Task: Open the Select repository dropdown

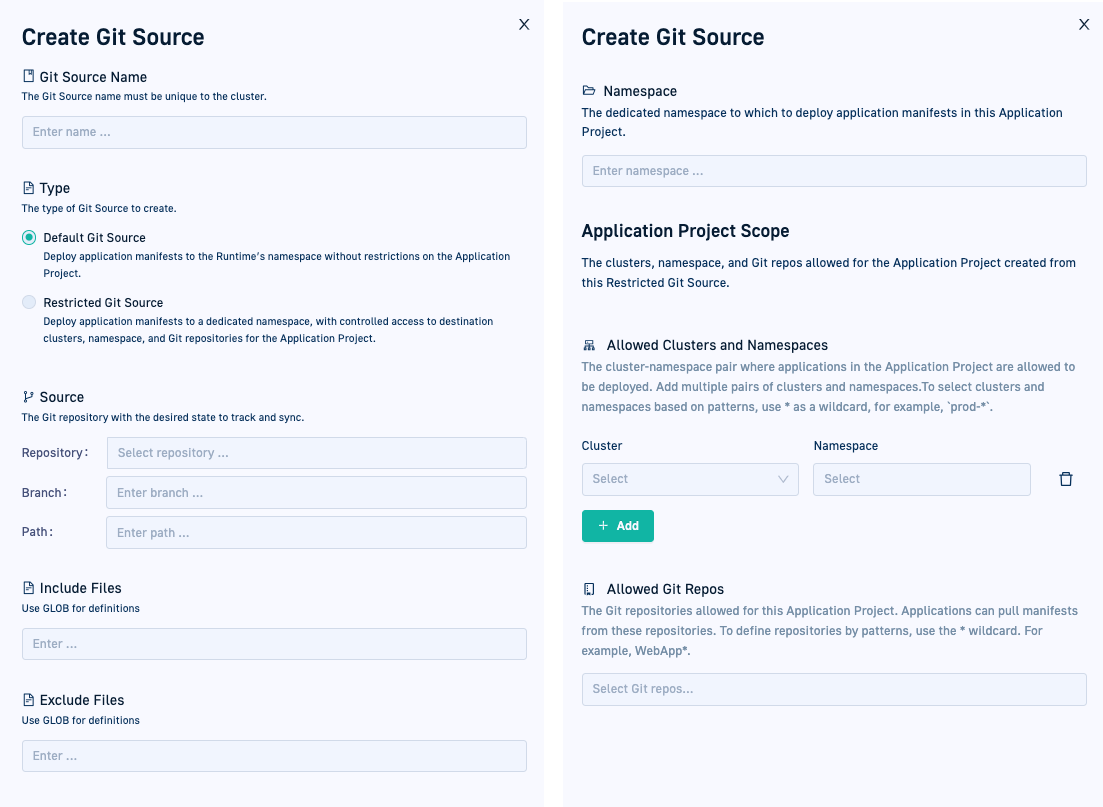Action: coord(316,453)
